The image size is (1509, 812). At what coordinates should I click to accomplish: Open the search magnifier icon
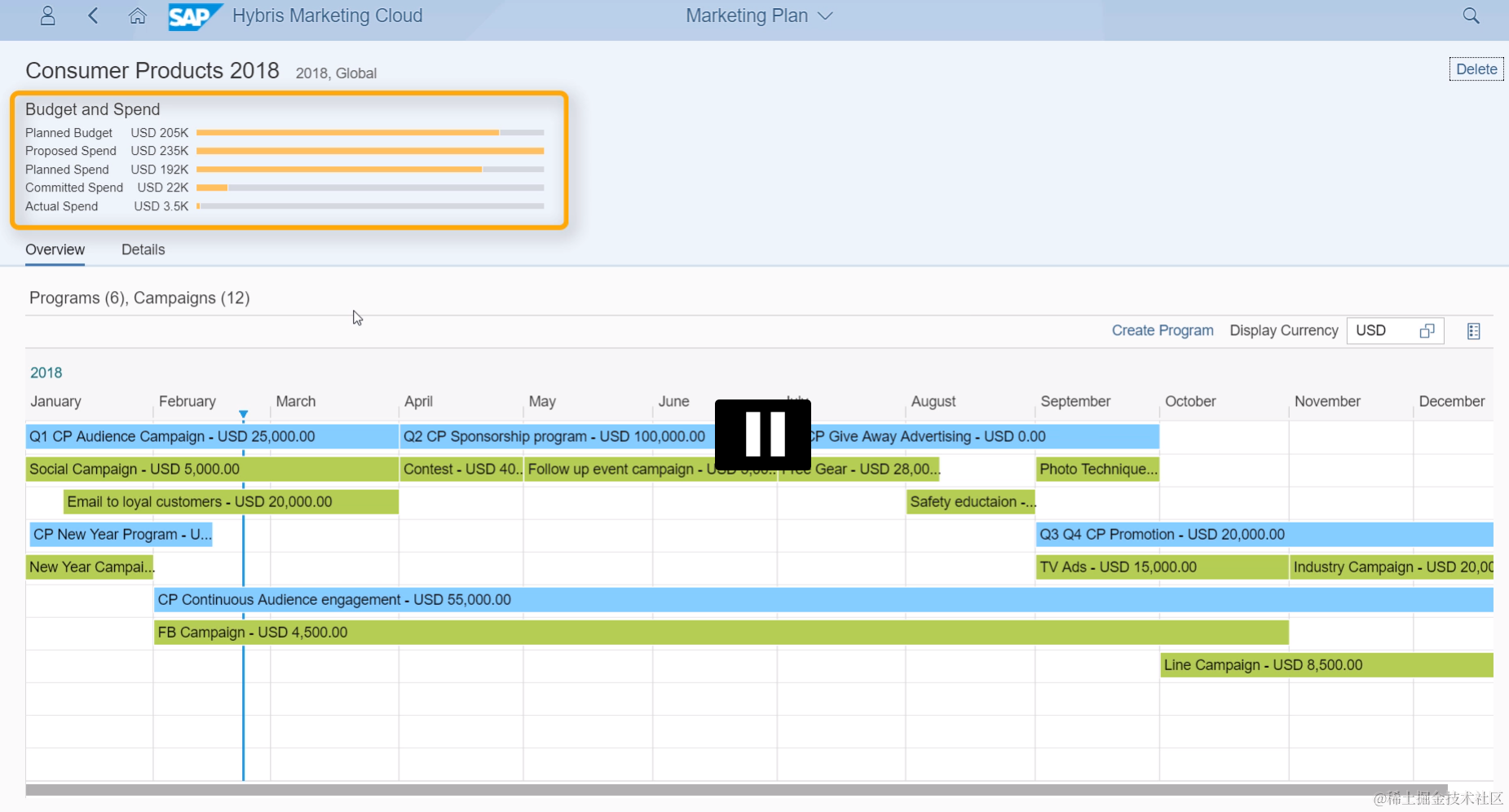click(1471, 15)
